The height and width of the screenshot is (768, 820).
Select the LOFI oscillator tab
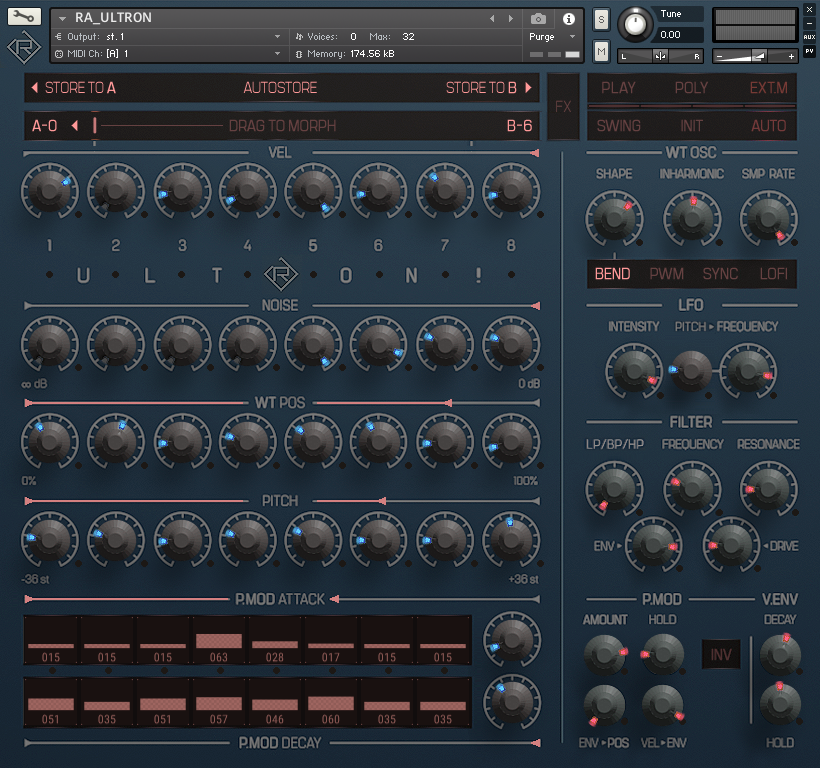pos(773,274)
